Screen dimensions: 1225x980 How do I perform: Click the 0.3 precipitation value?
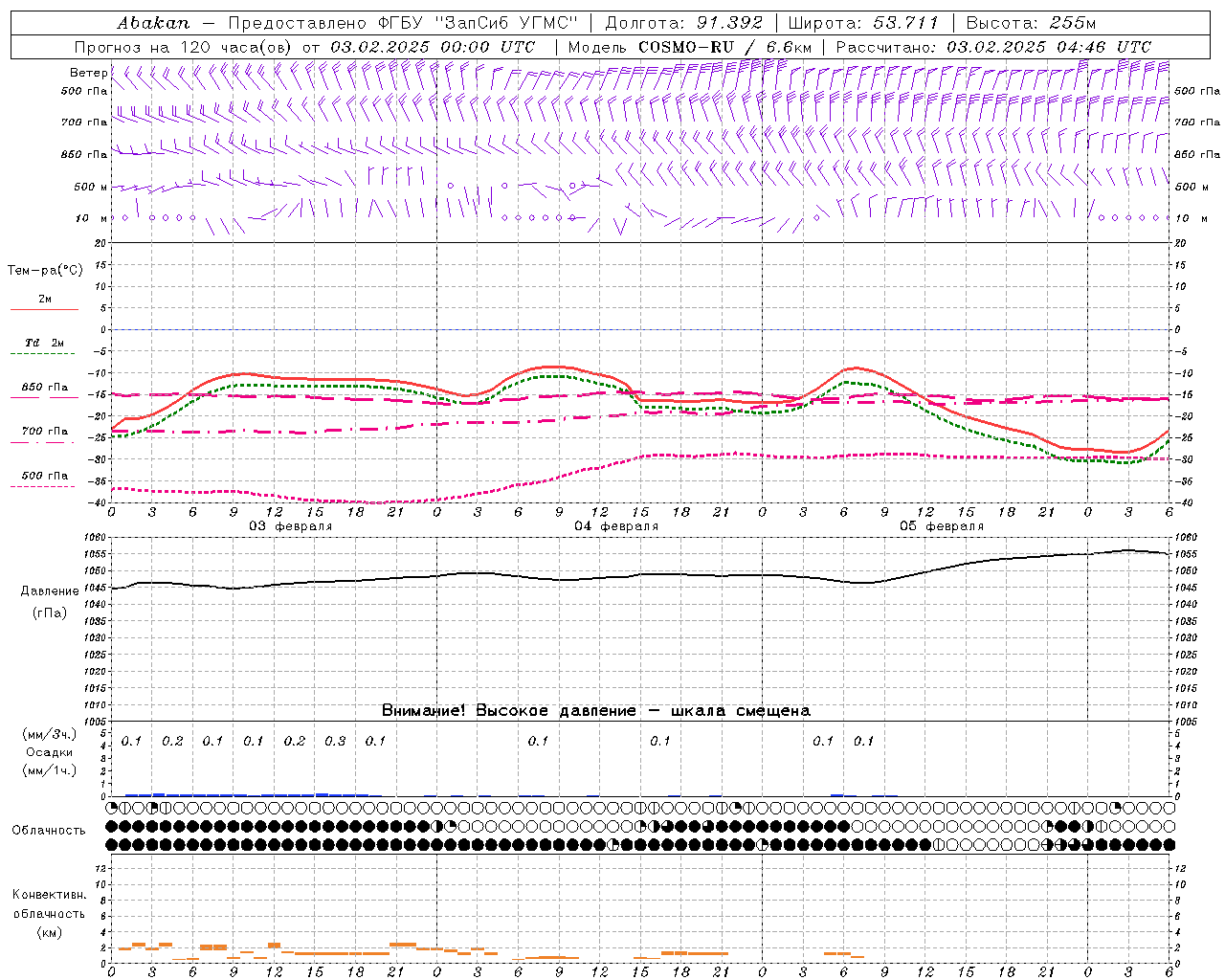[x=335, y=741]
